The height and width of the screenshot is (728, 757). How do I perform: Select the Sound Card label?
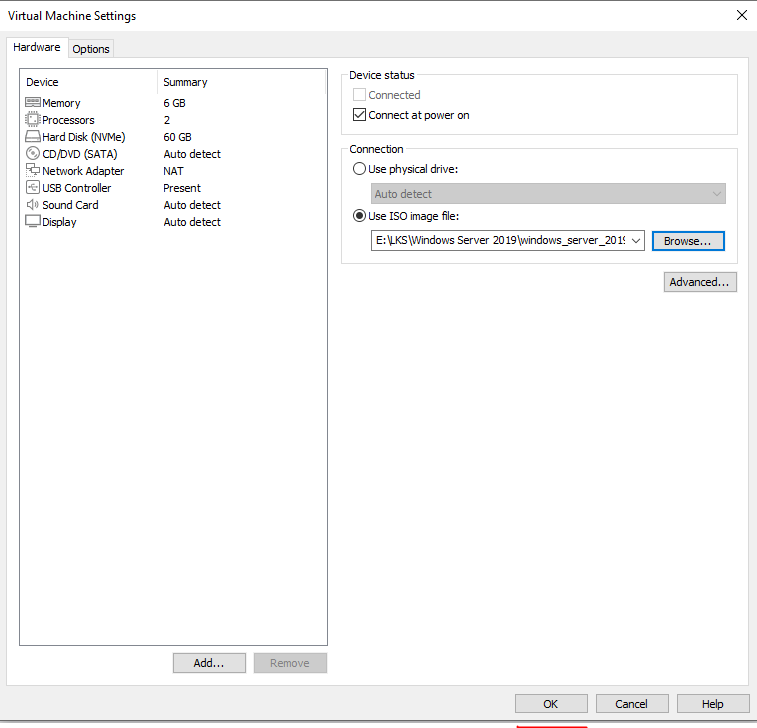[70, 205]
